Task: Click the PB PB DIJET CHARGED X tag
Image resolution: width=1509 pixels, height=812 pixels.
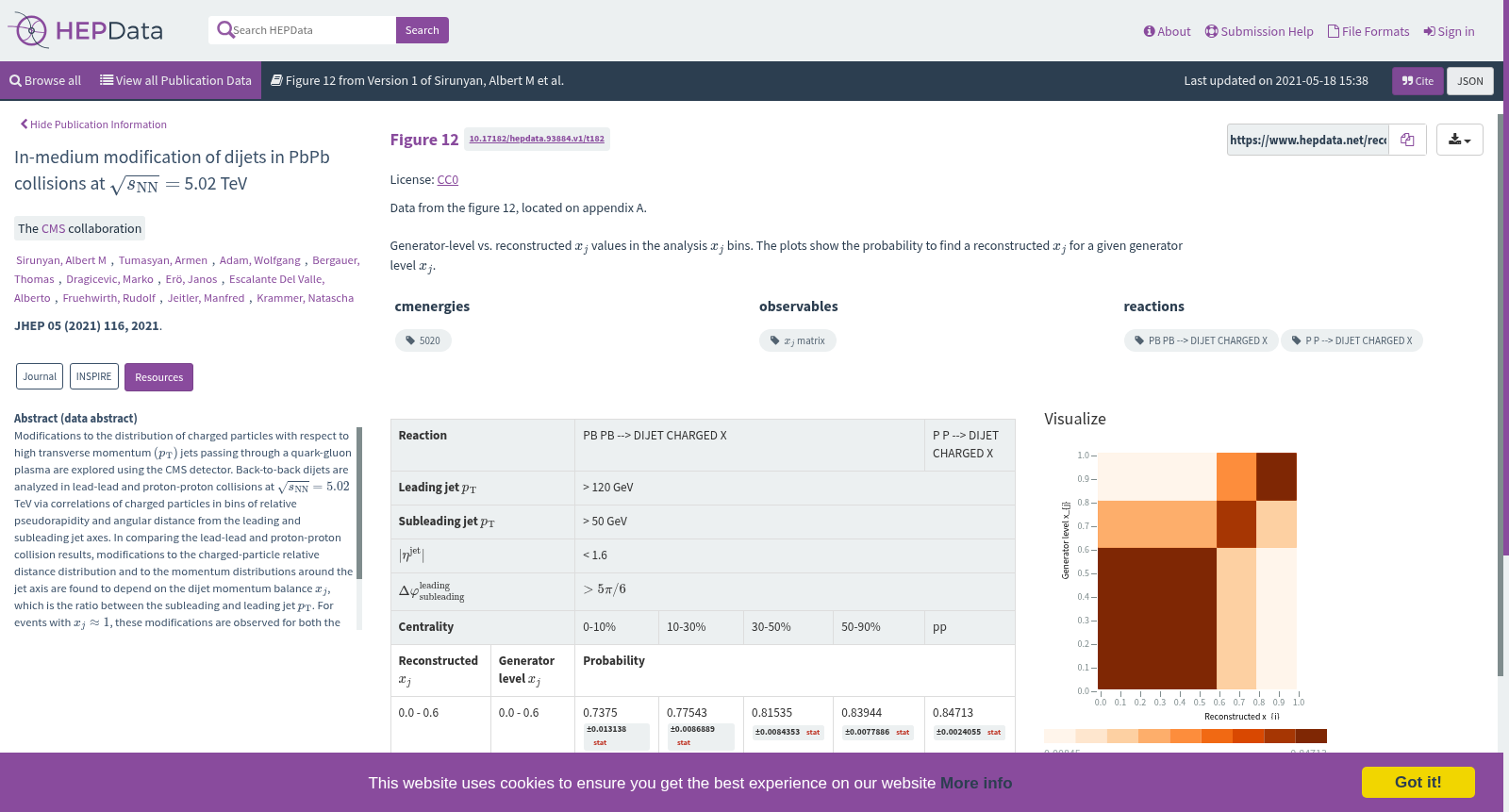Action: 1201,340
